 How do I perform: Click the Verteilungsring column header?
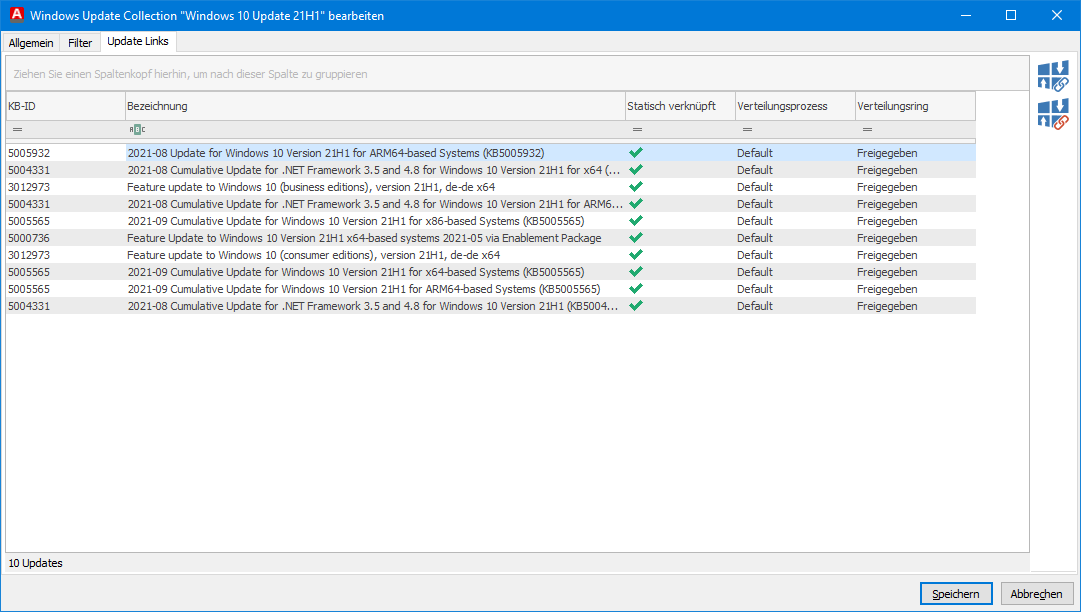(915, 106)
